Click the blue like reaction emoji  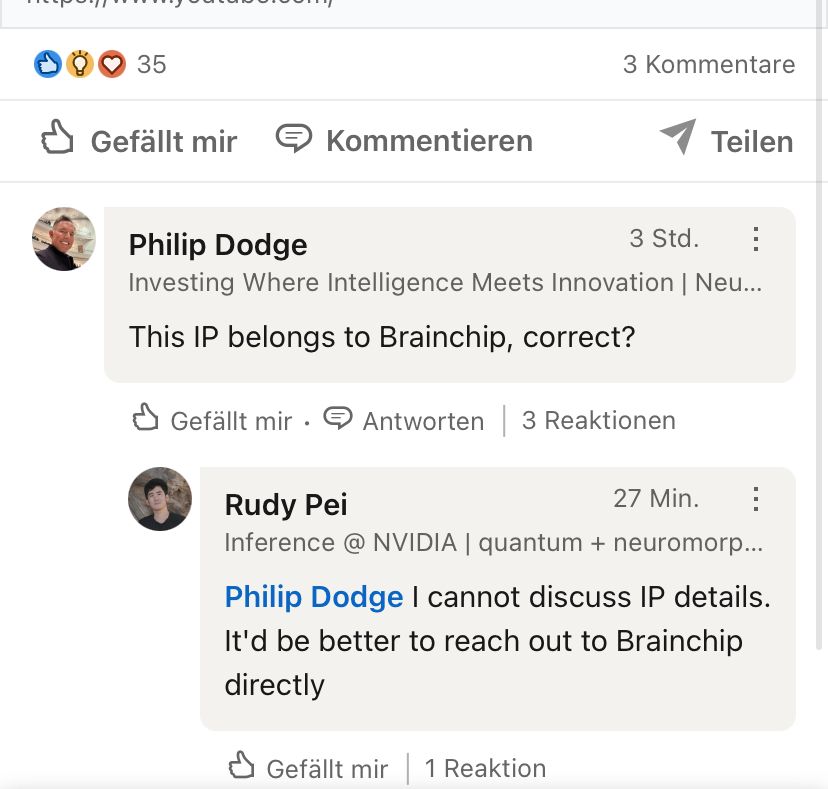(48, 65)
